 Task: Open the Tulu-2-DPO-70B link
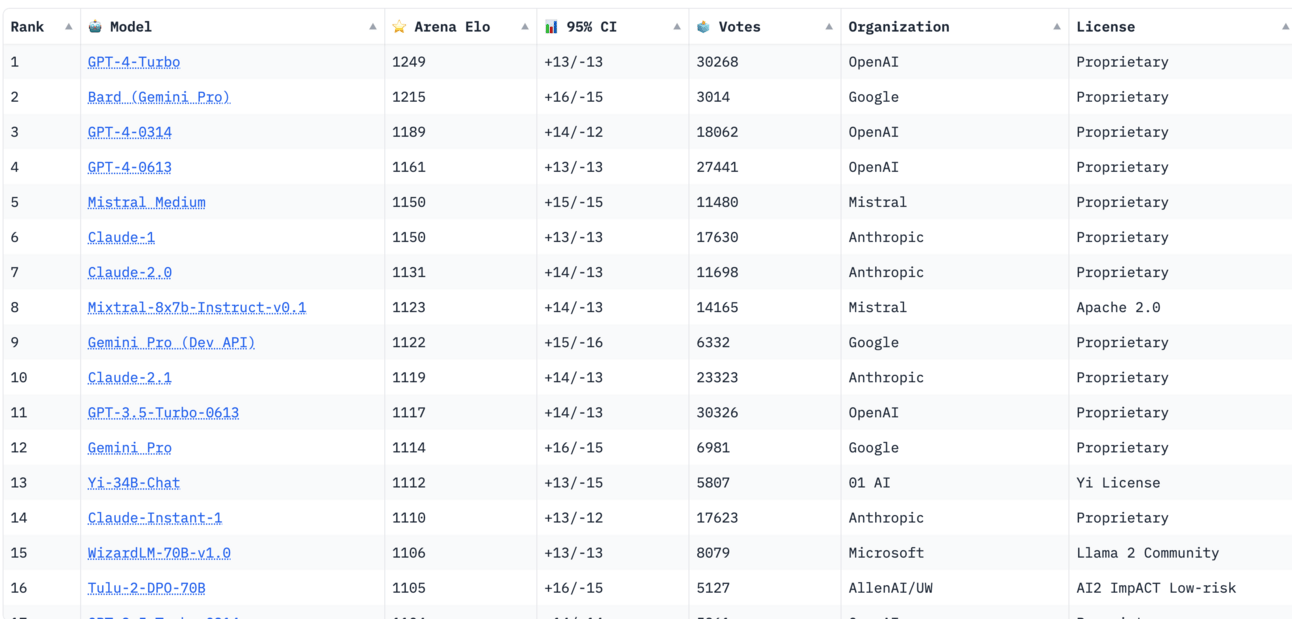click(x=146, y=587)
